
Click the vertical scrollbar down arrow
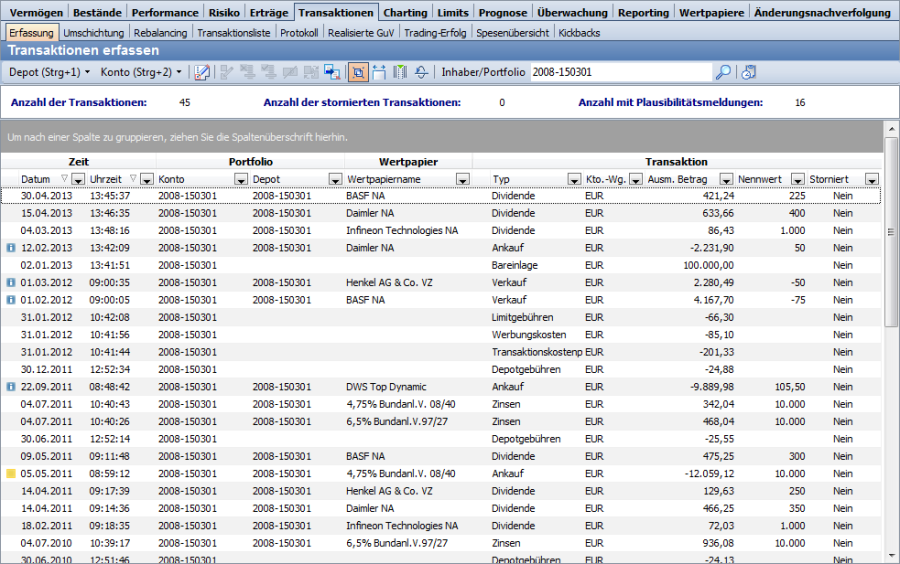[x=890, y=555]
